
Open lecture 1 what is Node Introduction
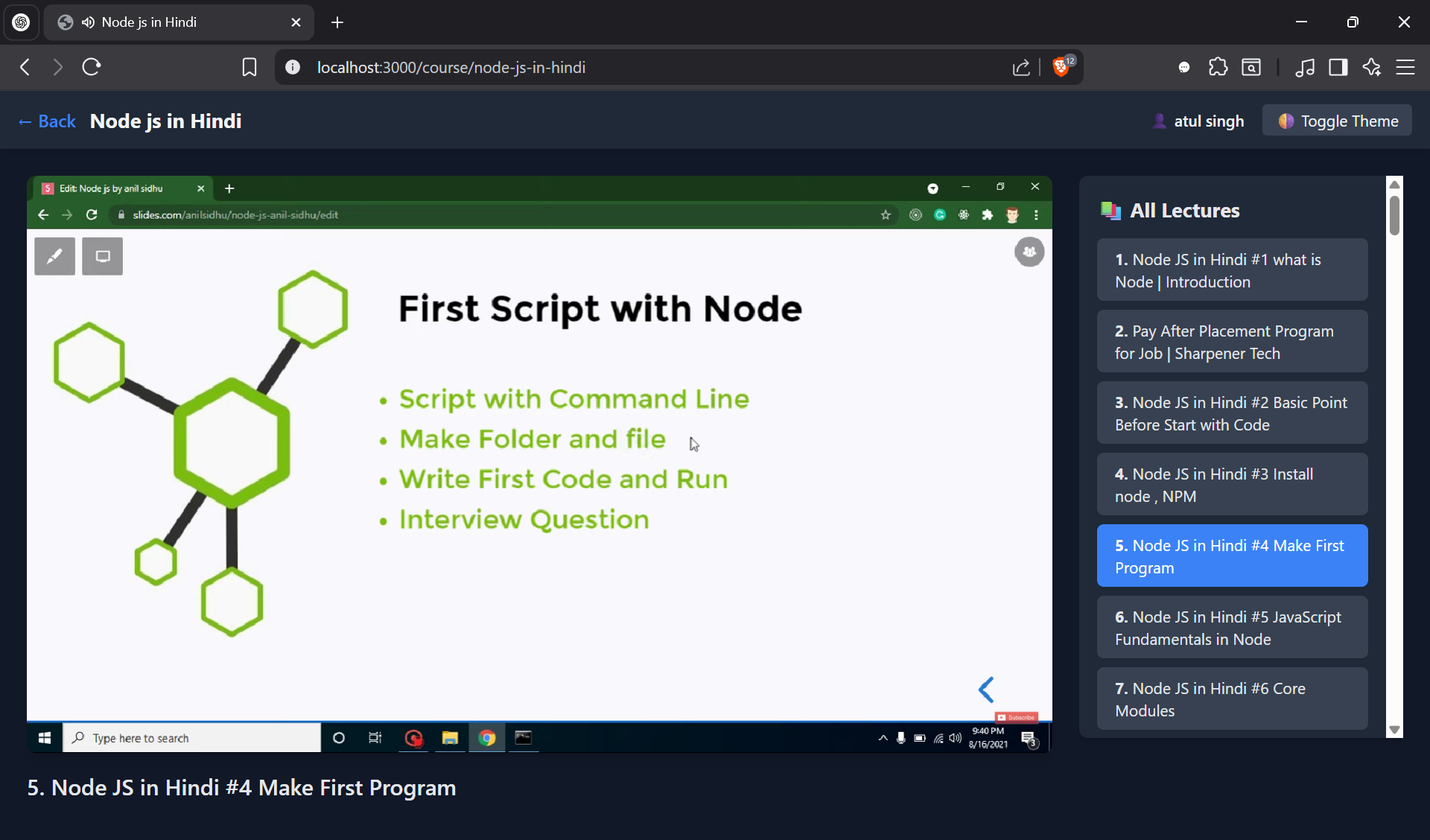(1232, 270)
